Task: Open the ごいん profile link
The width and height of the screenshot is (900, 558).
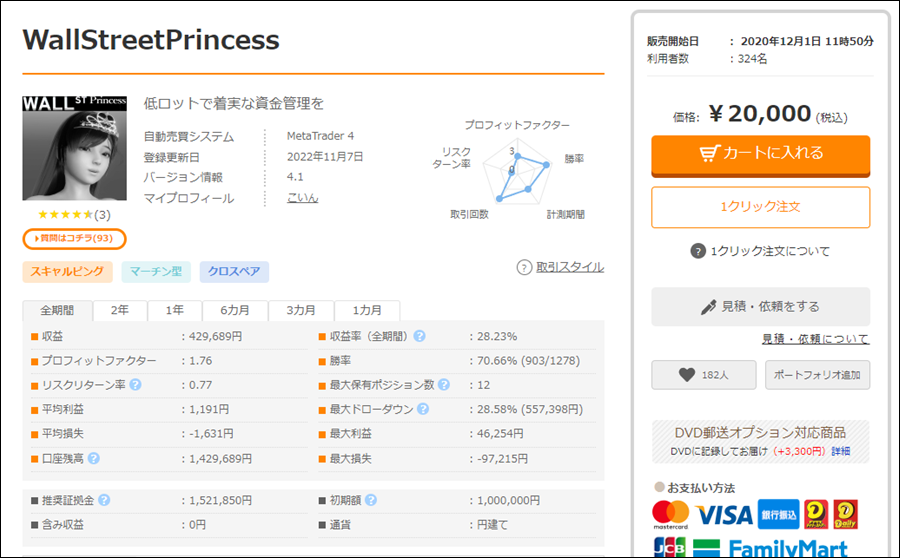Action: pos(302,198)
